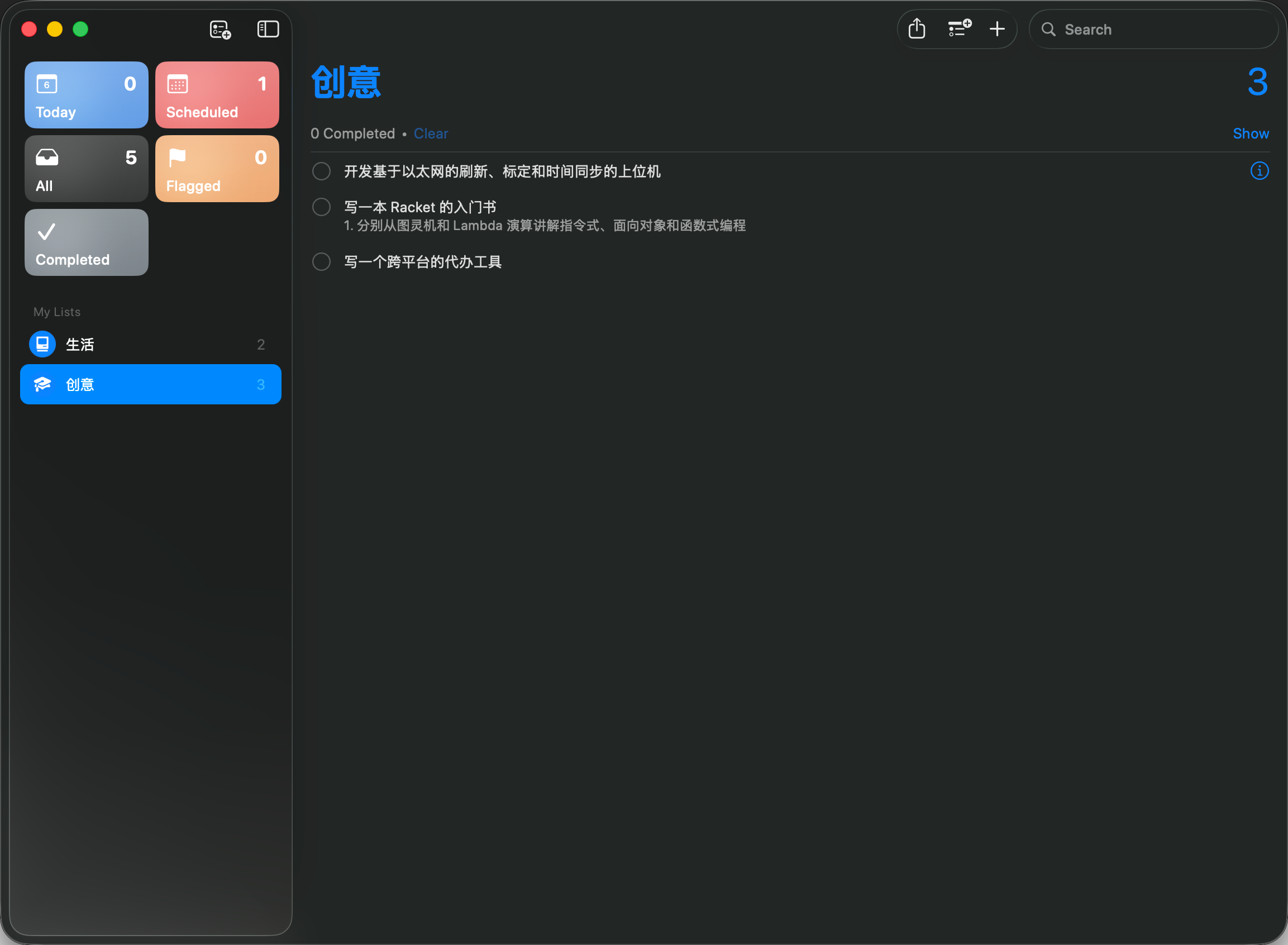
Task: Click the Share toolbar icon
Action: [x=917, y=28]
